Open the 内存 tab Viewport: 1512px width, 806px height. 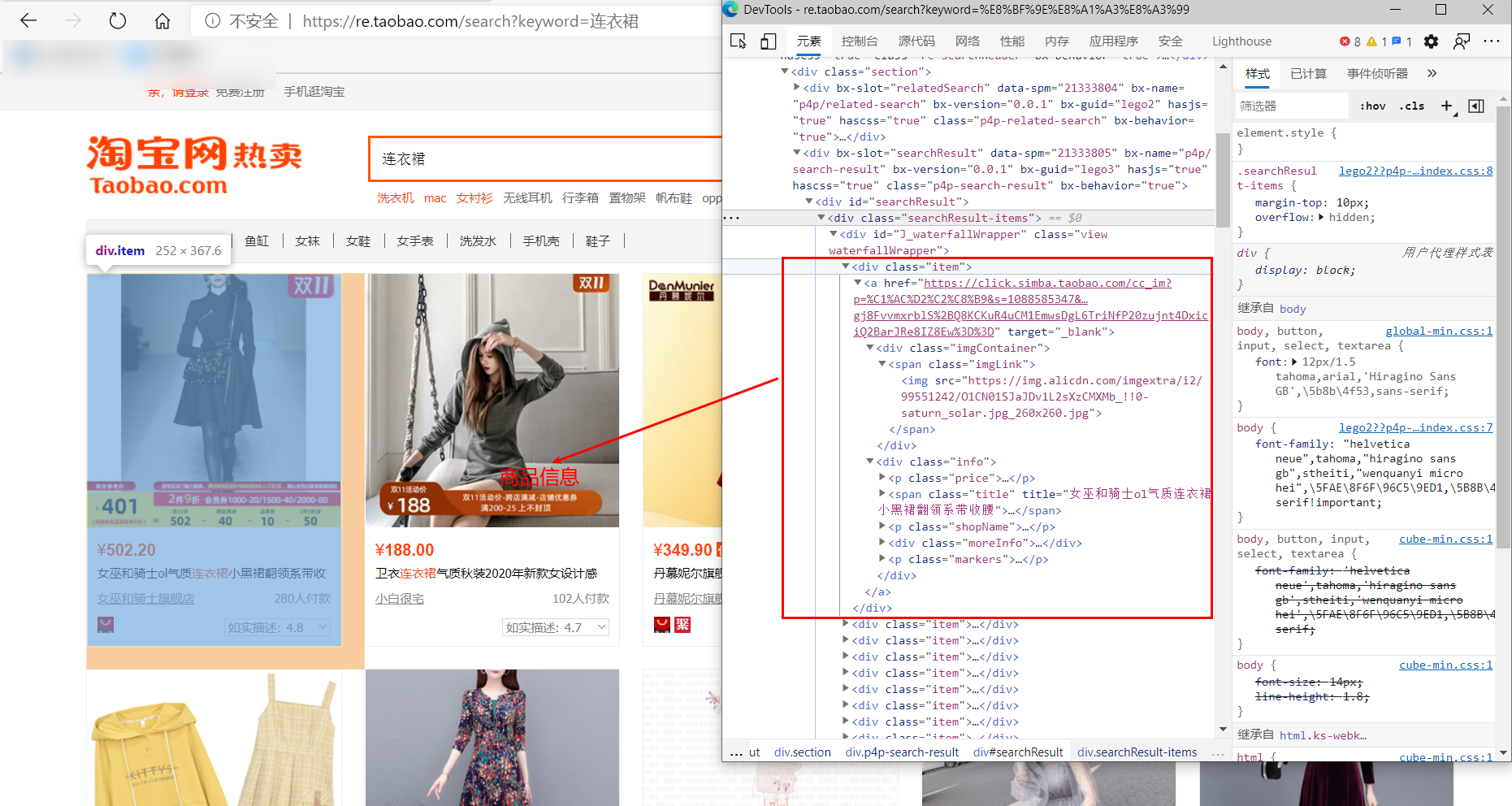[1056, 41]
